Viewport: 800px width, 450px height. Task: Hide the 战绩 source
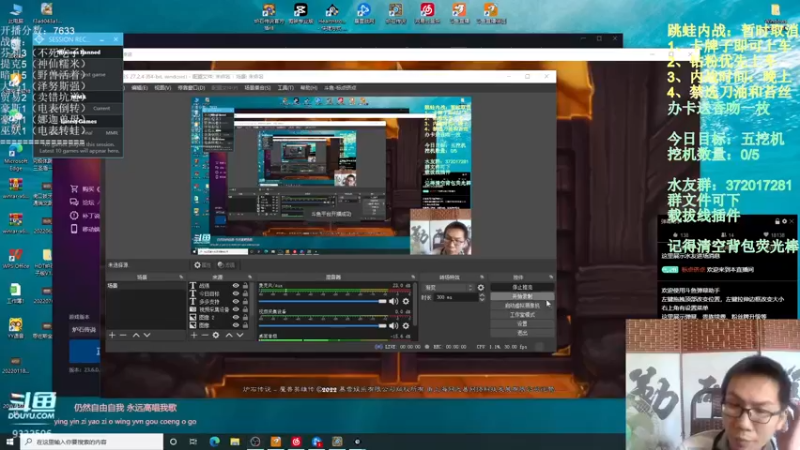[x=236, y=286]
